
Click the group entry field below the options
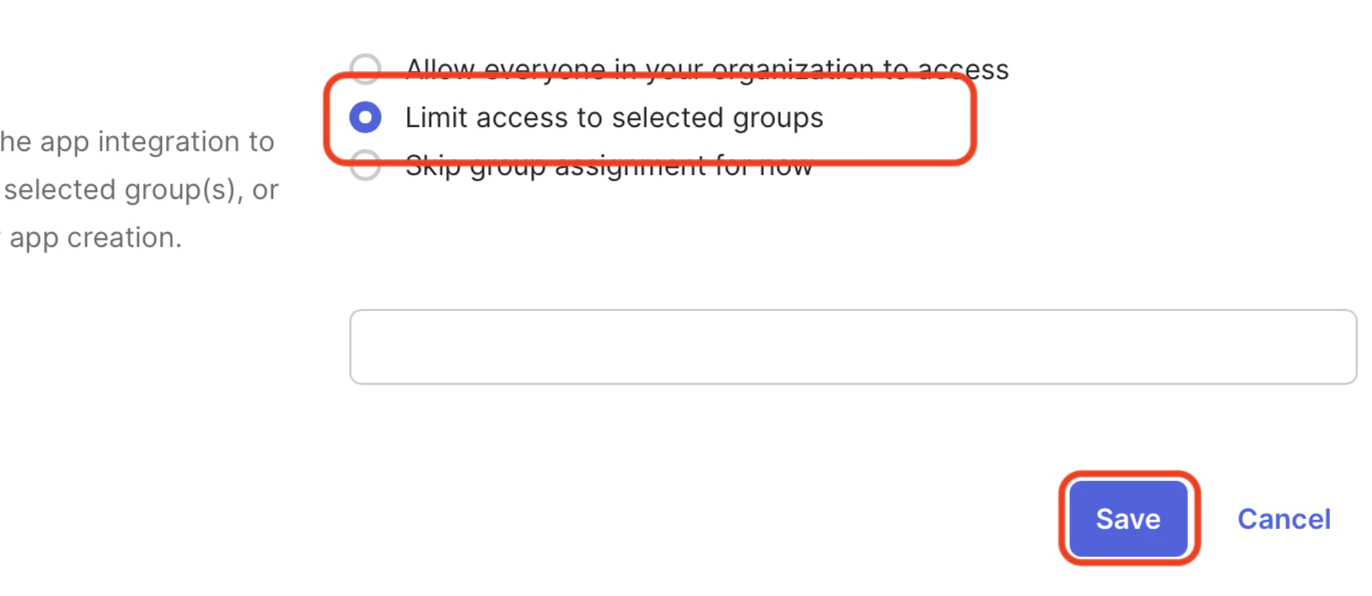click(x=852, y=346)
